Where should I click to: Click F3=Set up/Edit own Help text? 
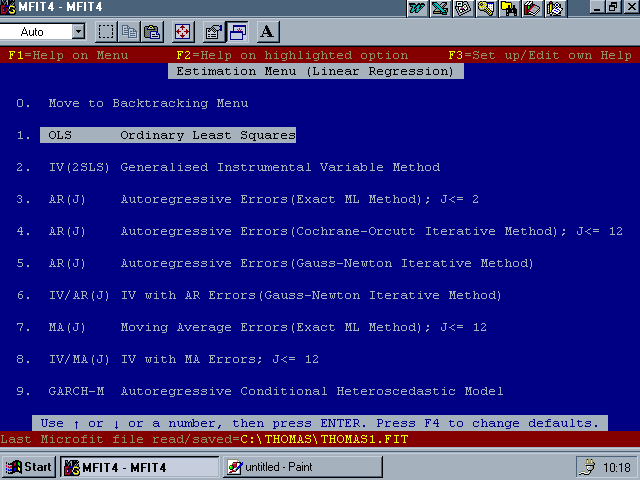[x=540, y=55]
